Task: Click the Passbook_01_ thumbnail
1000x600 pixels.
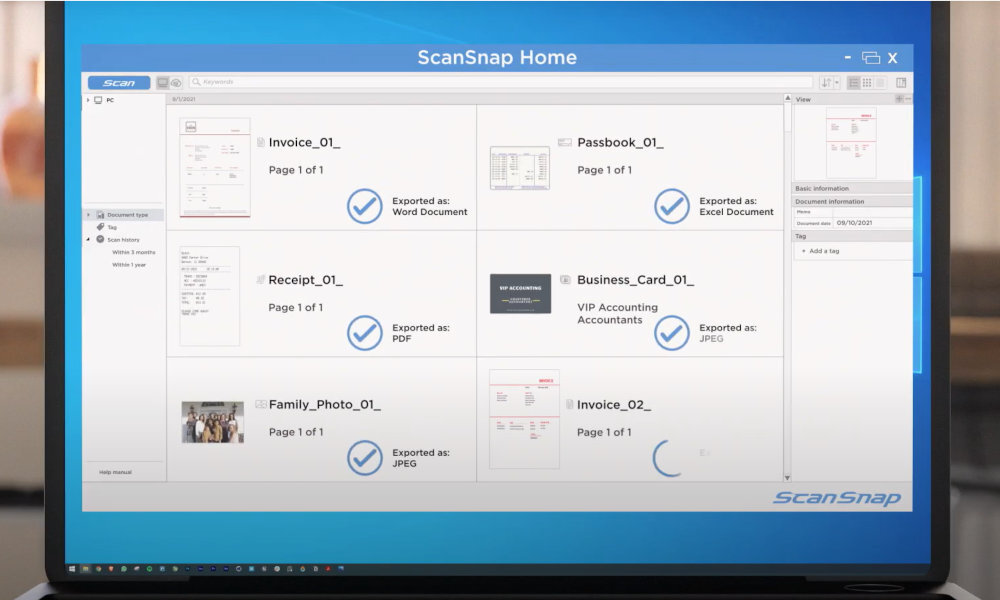Action: pyautogui.click(x=520, y=168)
